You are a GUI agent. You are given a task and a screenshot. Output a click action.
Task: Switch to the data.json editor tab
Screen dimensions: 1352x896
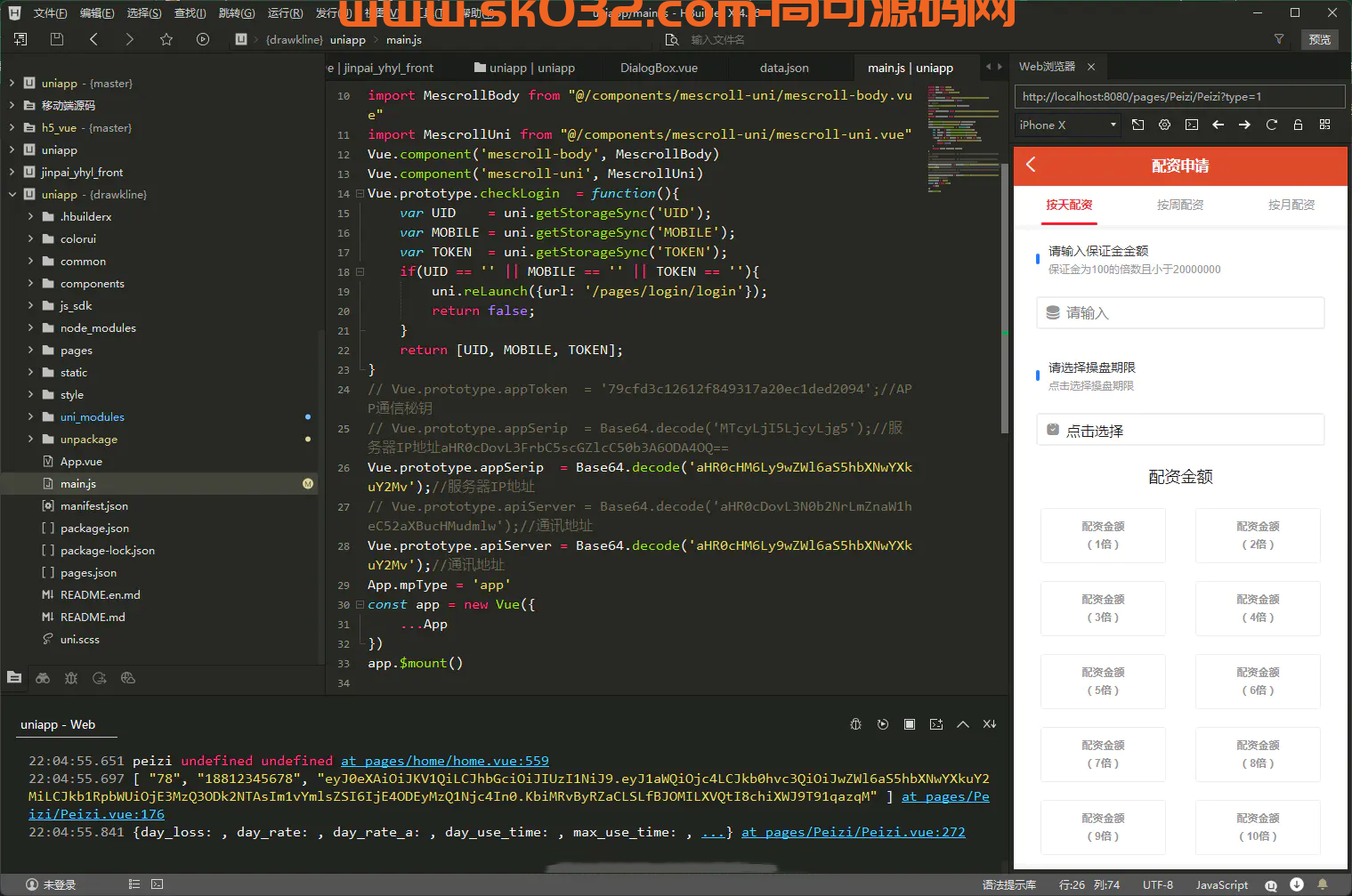784,68
